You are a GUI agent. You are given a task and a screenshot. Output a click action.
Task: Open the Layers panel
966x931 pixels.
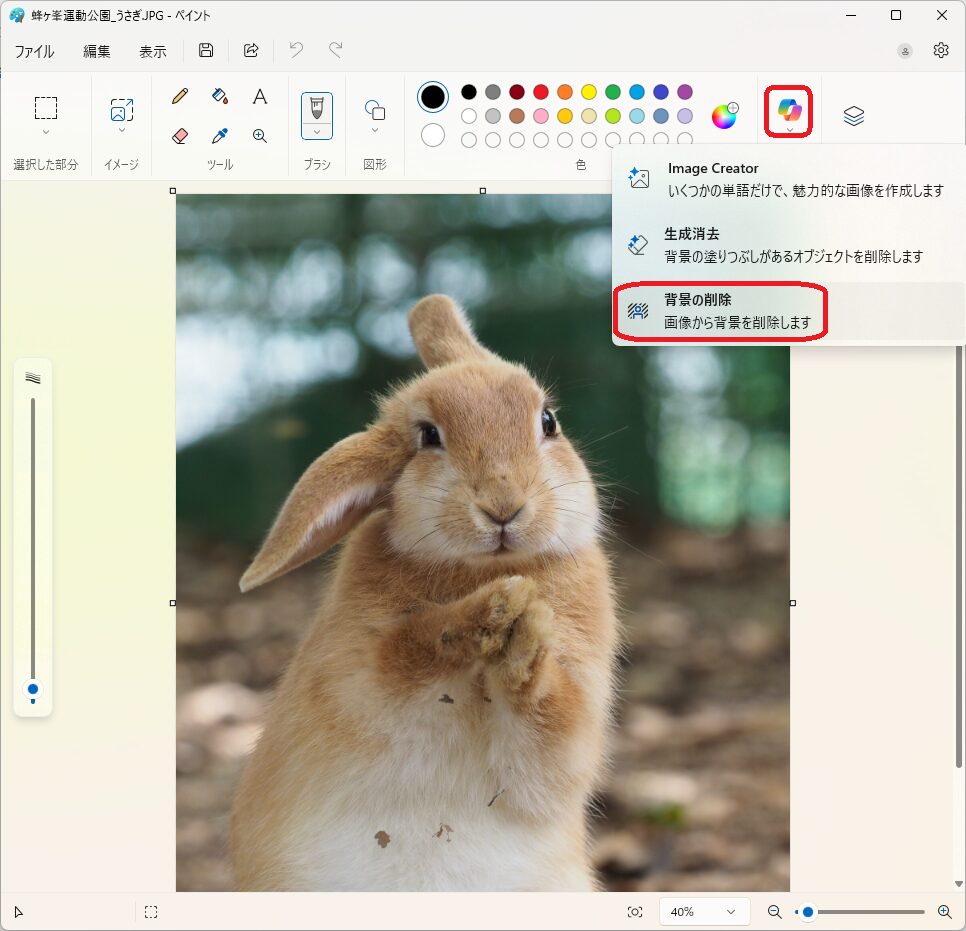pyautogui.click(x=854, y=116)
